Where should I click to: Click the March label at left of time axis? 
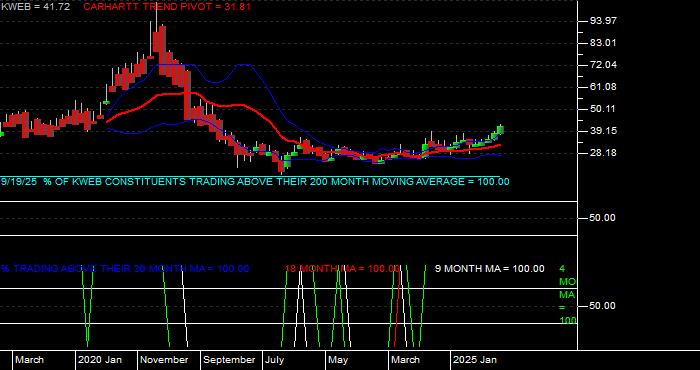point(29,360)
